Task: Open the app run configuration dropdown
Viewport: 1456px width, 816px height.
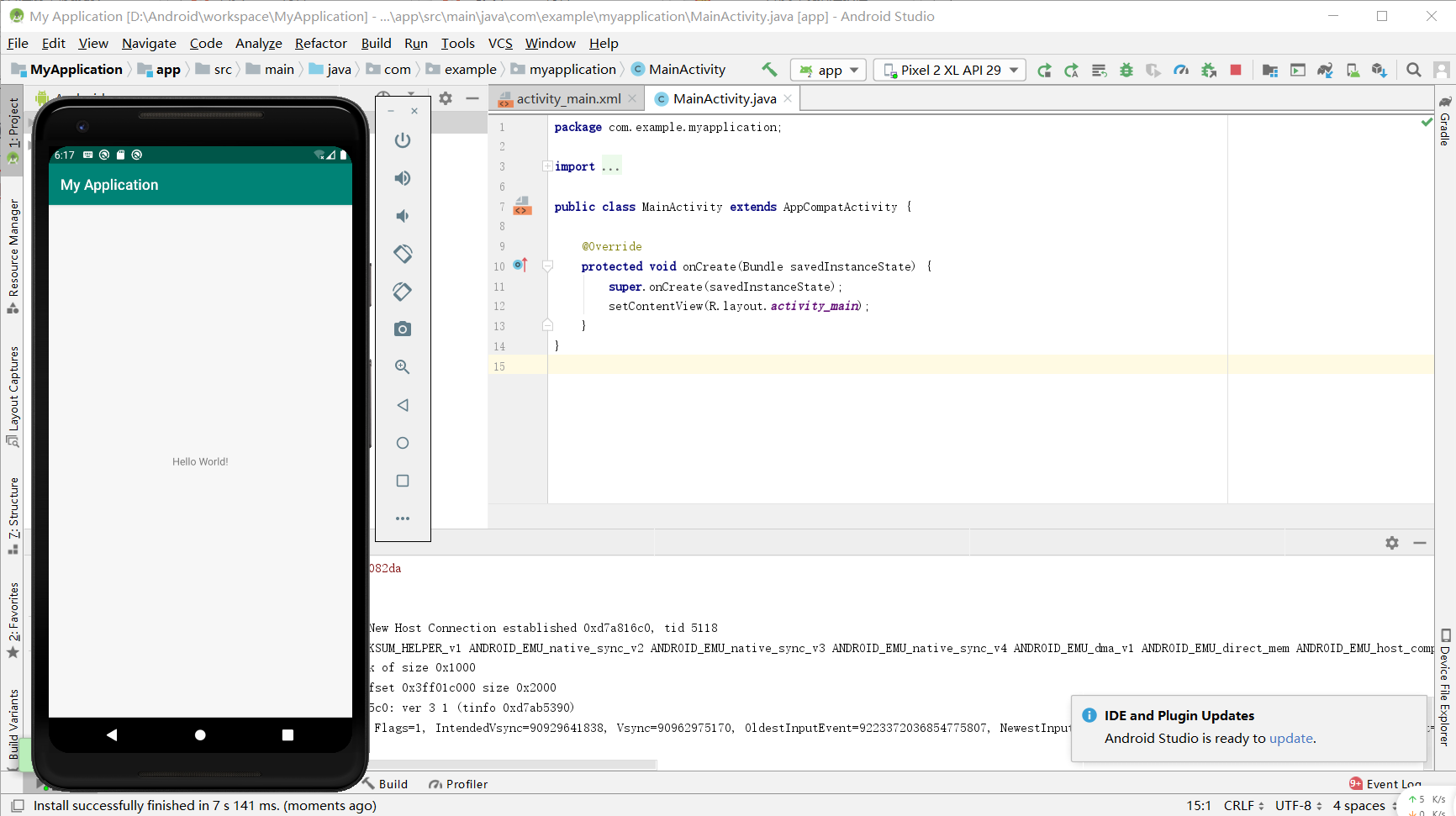Action: point(830,70)
